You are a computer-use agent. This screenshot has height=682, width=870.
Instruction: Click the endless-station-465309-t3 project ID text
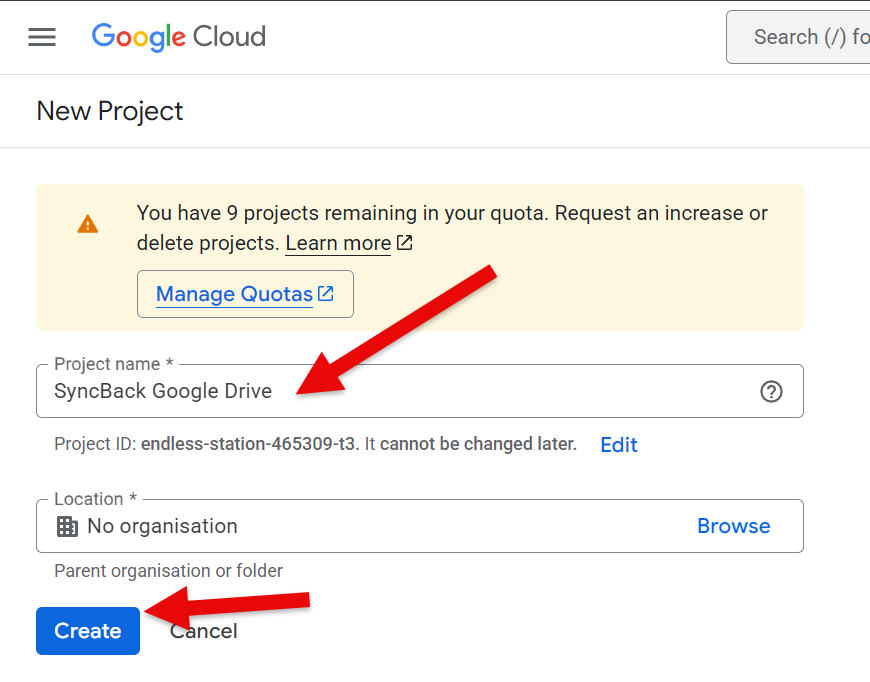pos(250,444)
